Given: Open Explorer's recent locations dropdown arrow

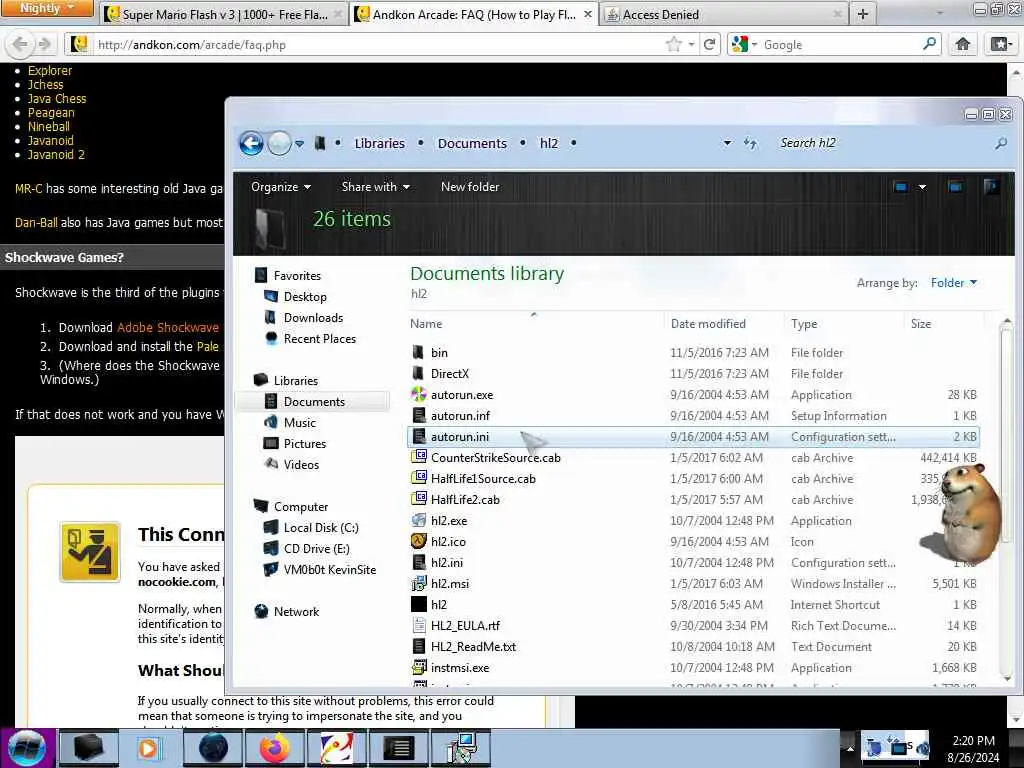Looking at the screenshot, I should coord(299,144).
